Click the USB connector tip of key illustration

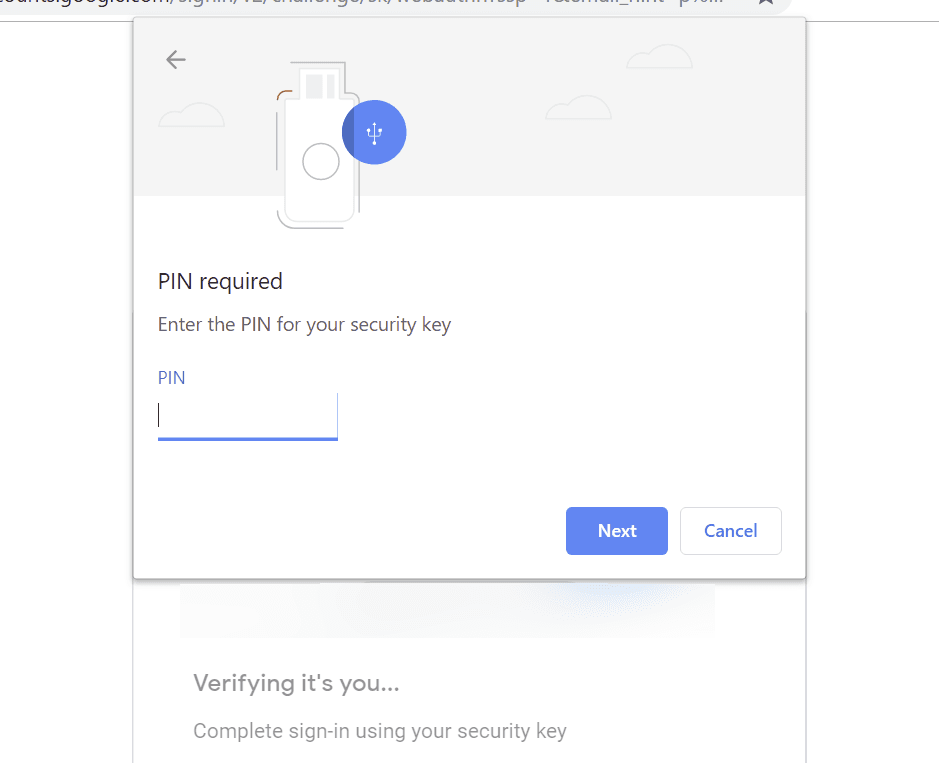coord(320,79)
